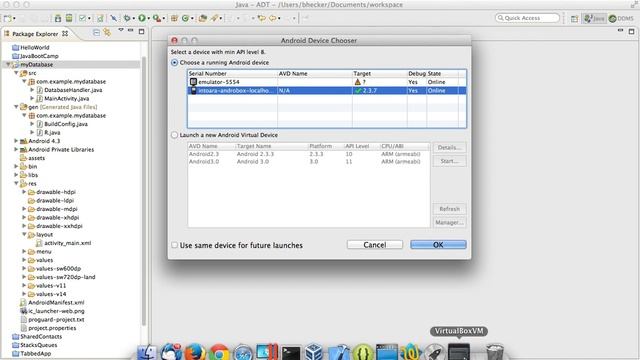Select AndroidManifest.xml in Package Explorer

[x=56, y=302]
